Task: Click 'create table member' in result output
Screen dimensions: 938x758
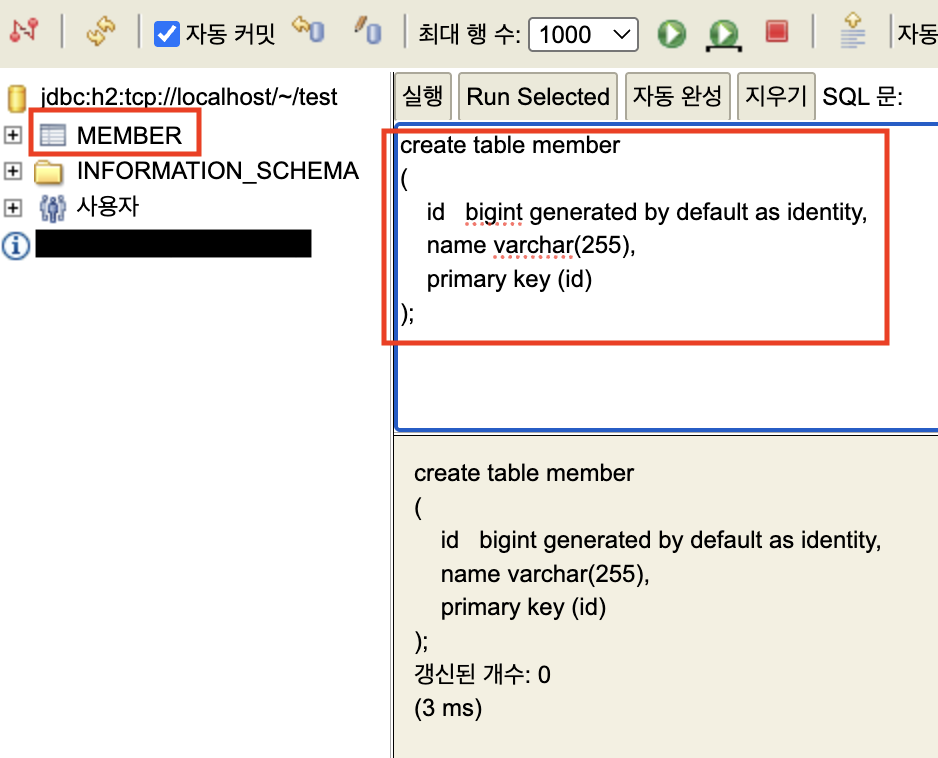Action: pyautogui.click(x=523, y=473)
